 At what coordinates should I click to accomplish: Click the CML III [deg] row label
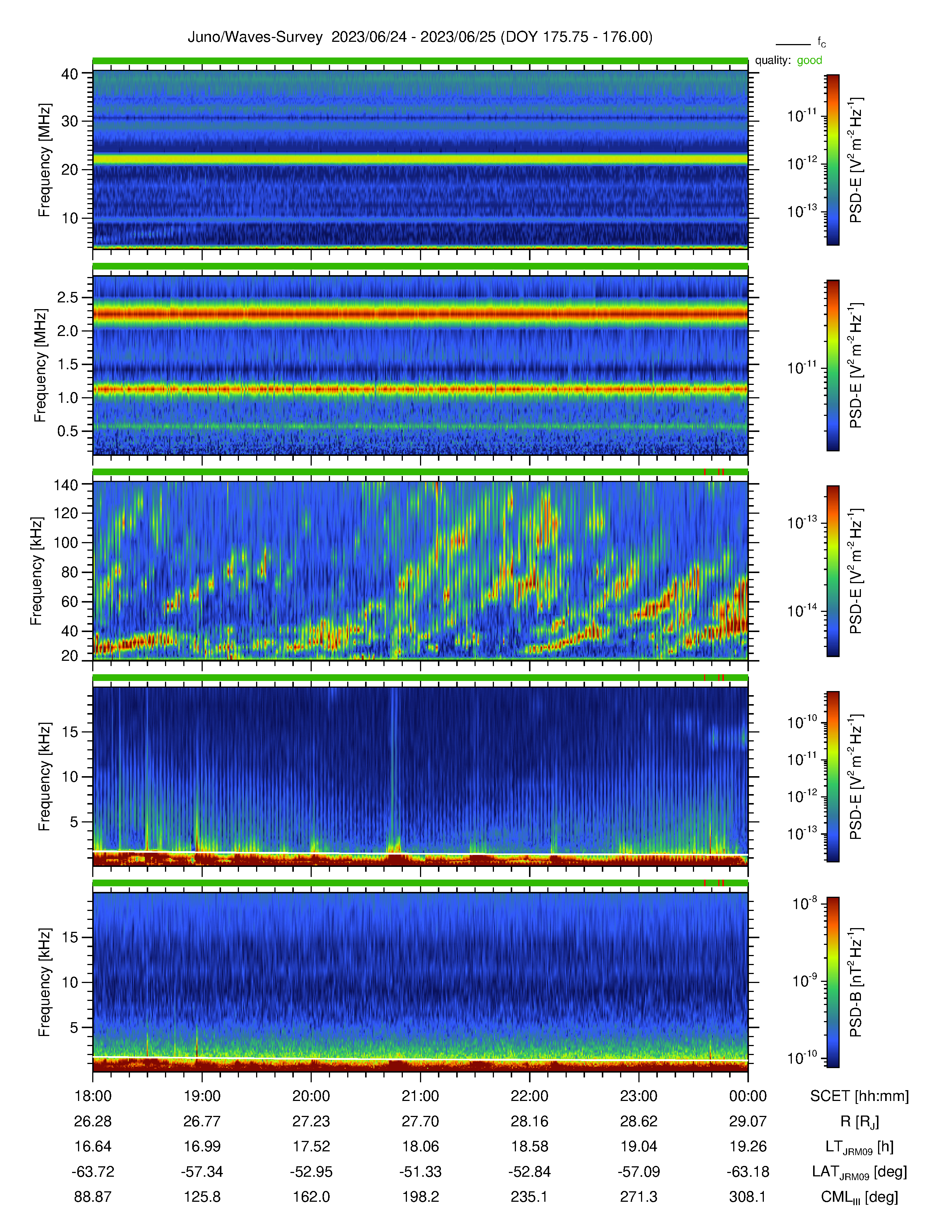pyautogui.click(x=859, y=1197)
